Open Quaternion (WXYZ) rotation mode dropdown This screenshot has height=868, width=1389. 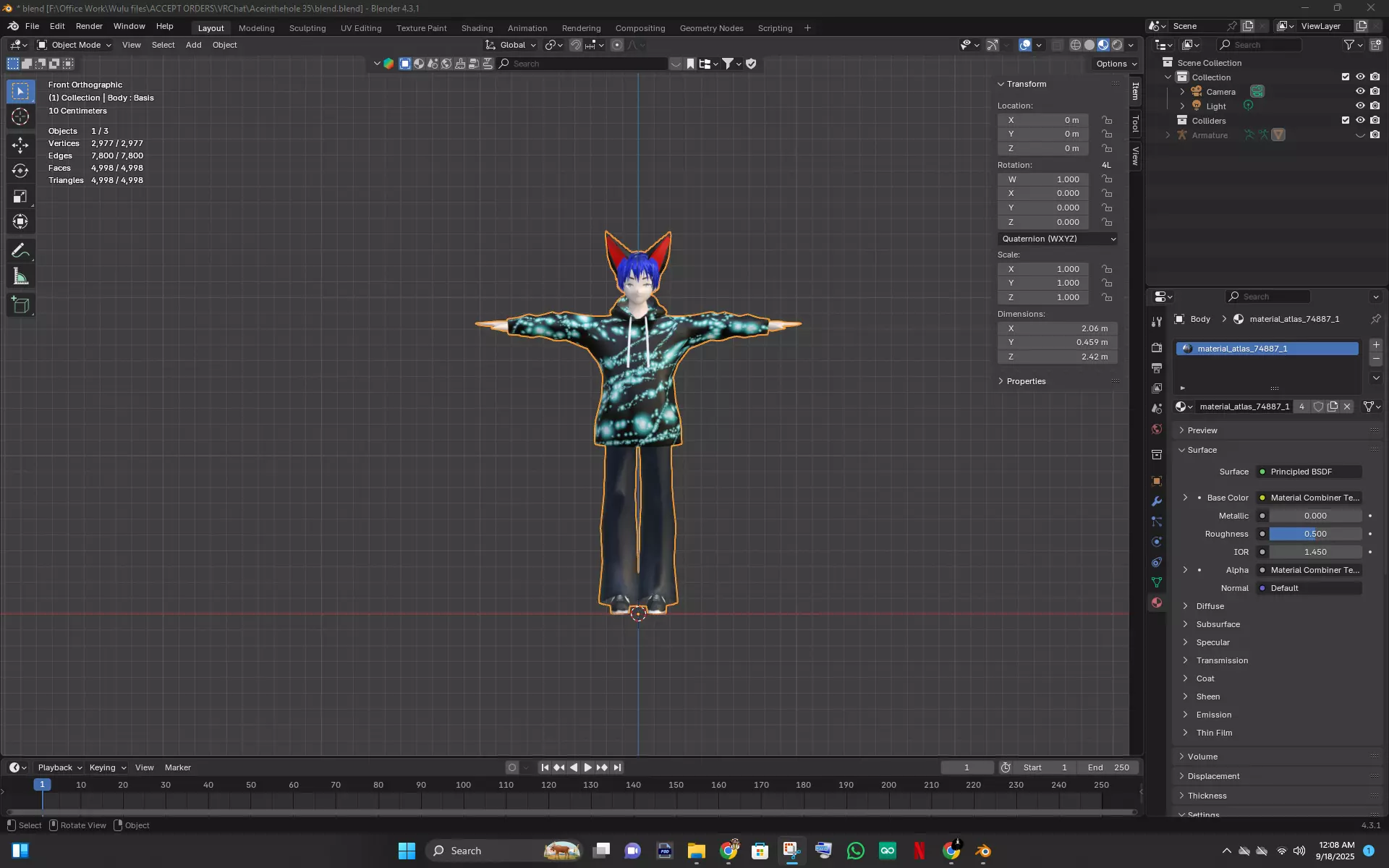point(1058,239)
